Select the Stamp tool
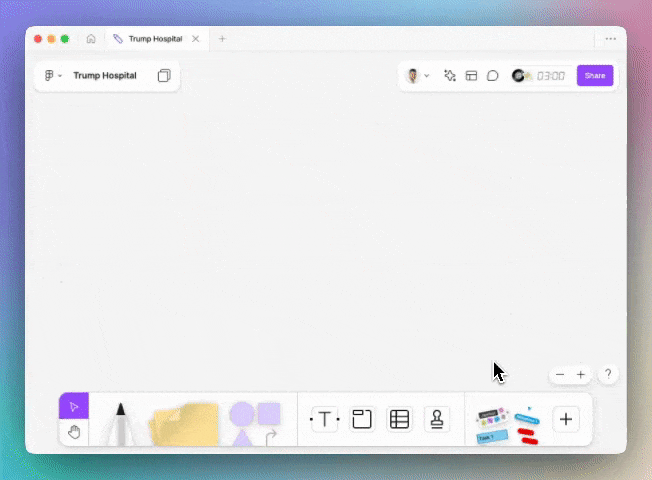Image resolution: width=652 pixels, height=480 pixels. click(436, 419)
